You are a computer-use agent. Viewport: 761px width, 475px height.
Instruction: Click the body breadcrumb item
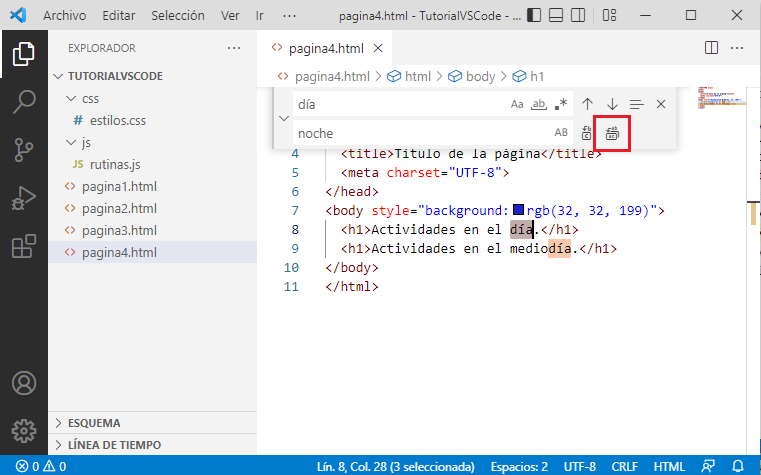(x=480, y=76)
